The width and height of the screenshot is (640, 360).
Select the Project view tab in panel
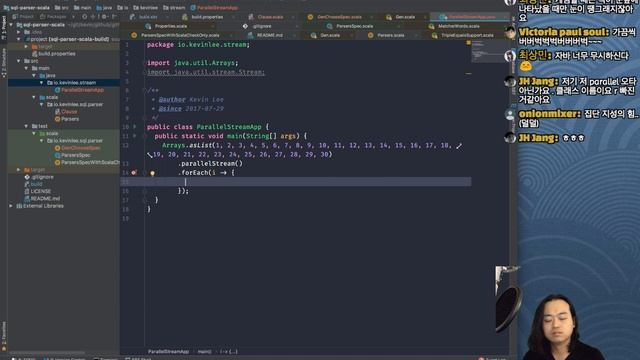[23, 17]
